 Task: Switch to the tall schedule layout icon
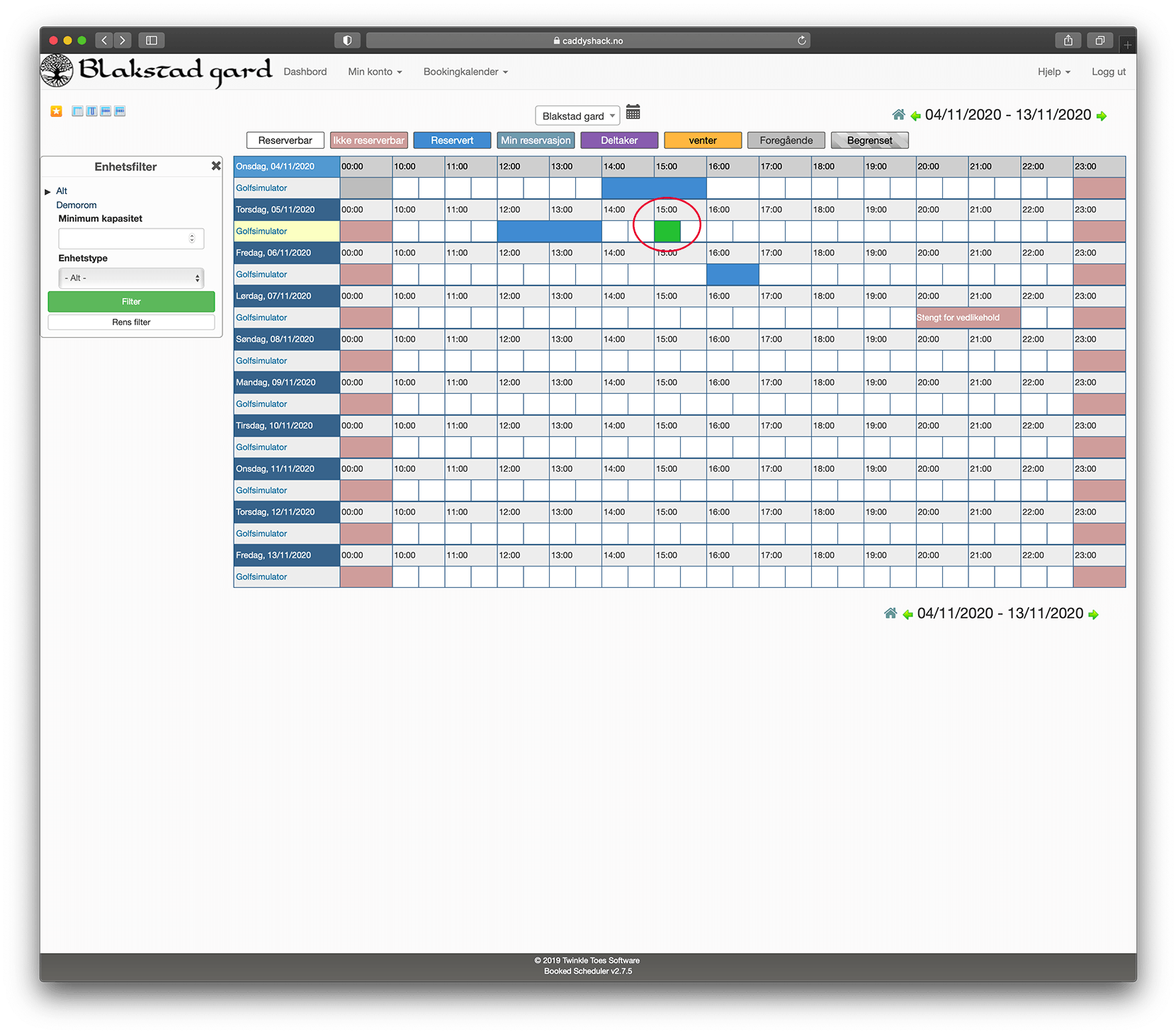[92, 111]
